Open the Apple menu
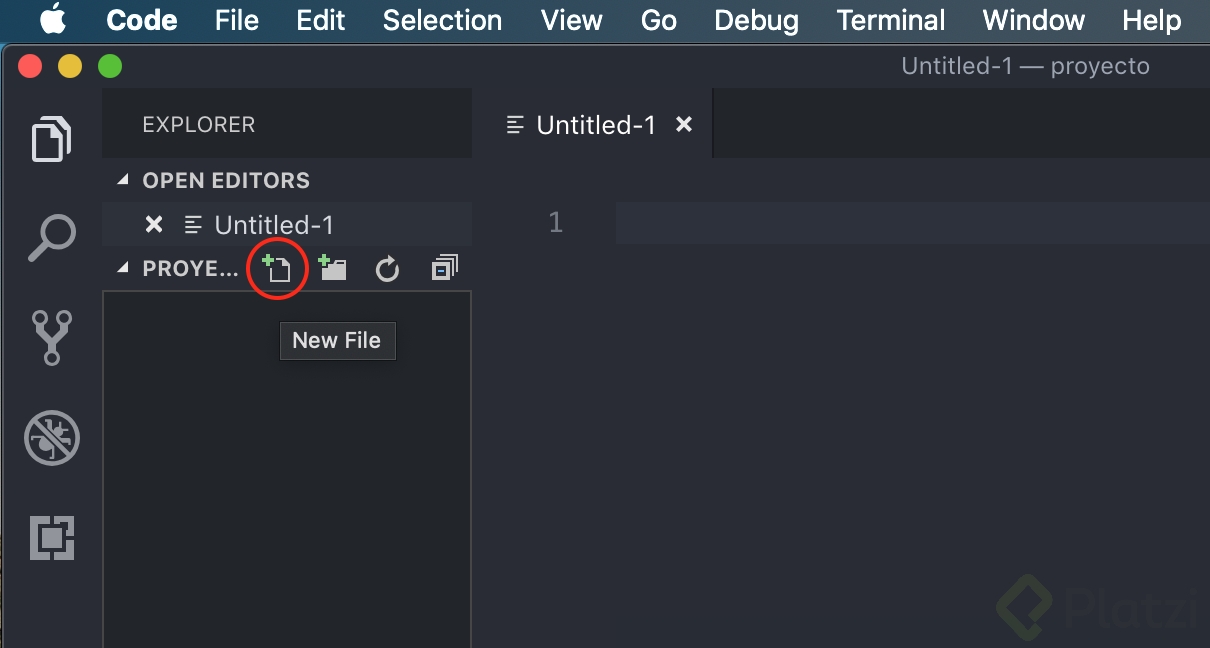Screen dimensions: 1210x648 pos(53,19)
